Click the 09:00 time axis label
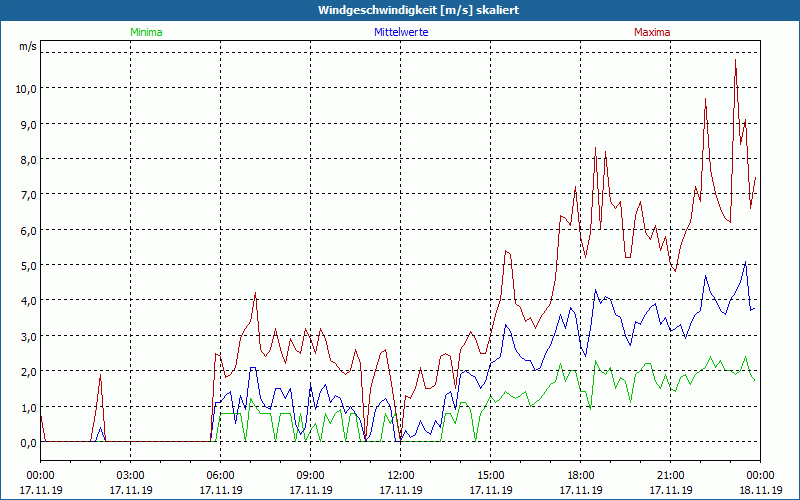 click(311, 476)
